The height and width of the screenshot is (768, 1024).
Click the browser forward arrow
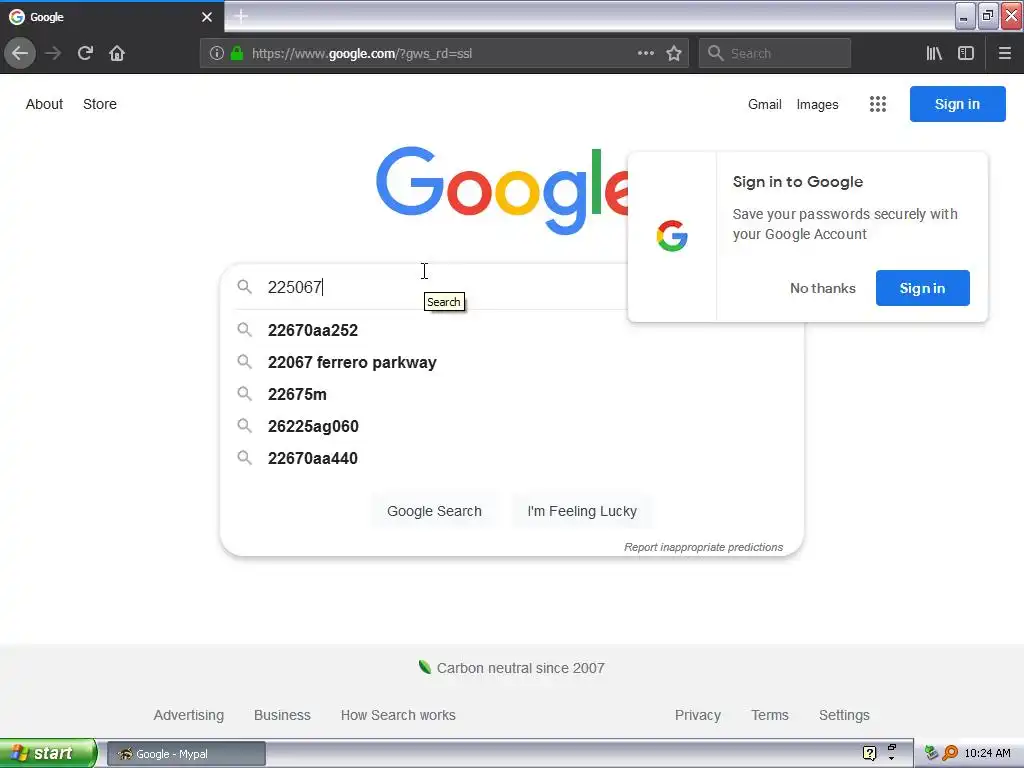click(54, 54)
